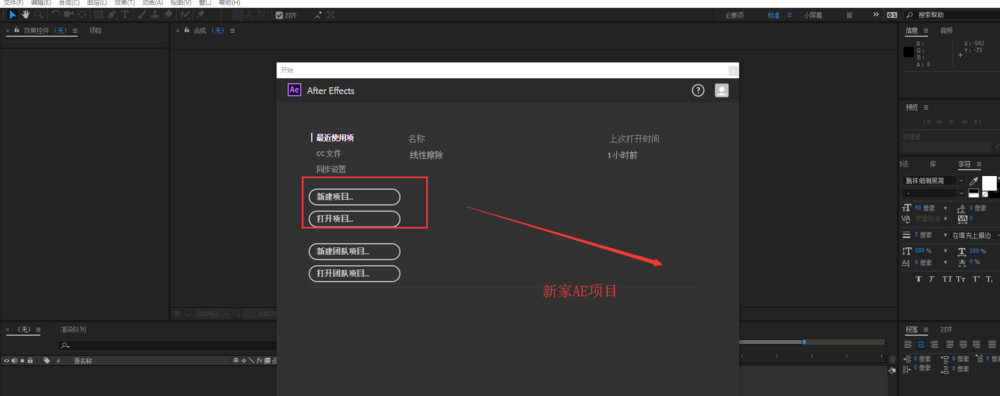The width and height of the screenshot is (1000, 396).
Task: Expand the workspace overflow chevrons
Action: click(876, 14)
